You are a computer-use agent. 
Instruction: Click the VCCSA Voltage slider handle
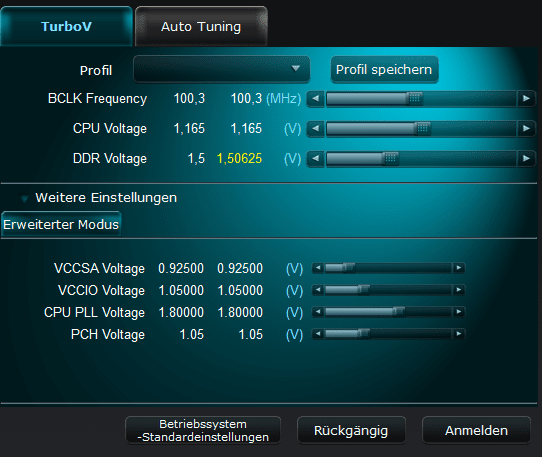[x=348, y=268]
